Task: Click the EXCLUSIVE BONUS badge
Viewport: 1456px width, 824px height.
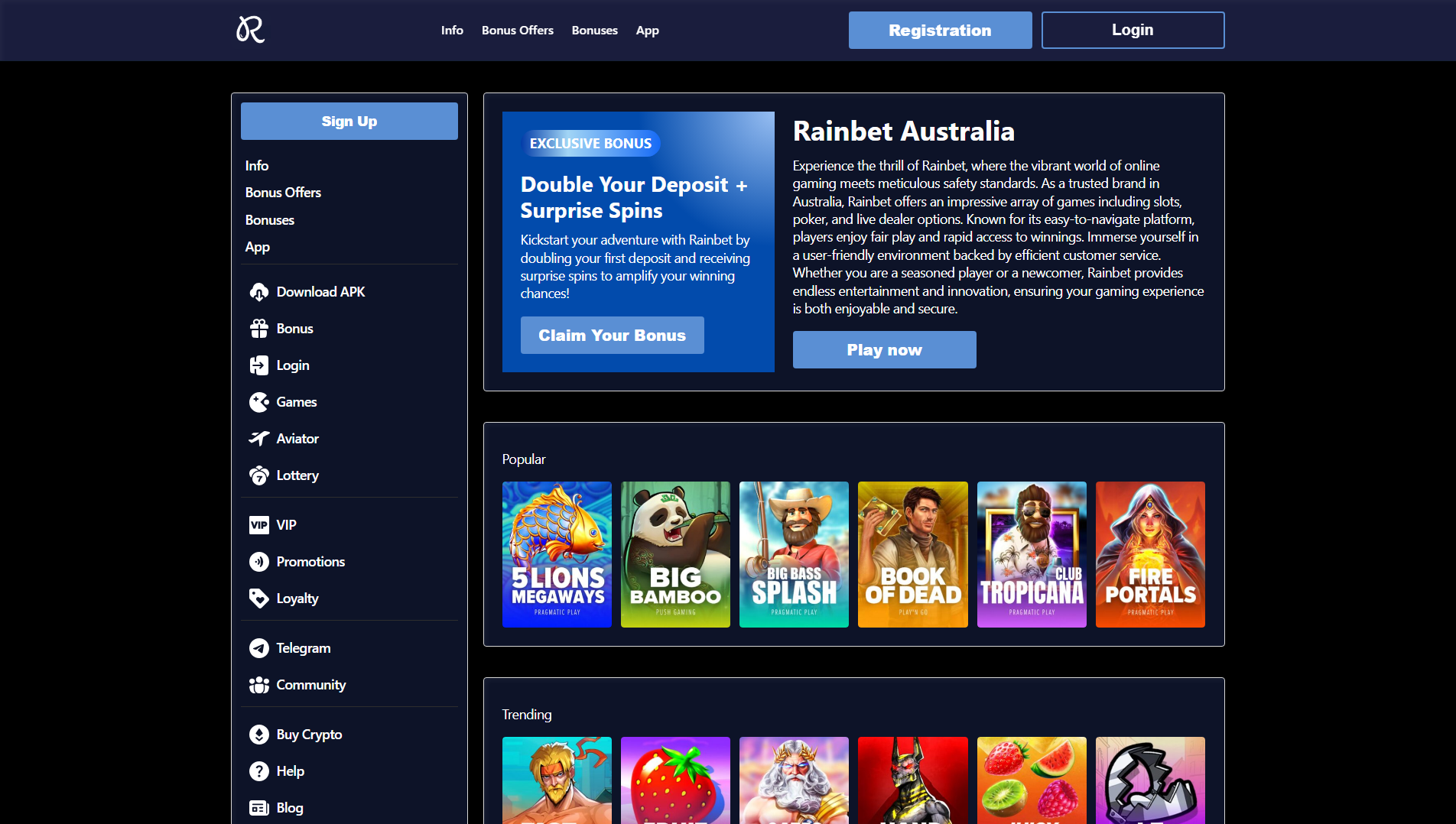Action: 590,144
